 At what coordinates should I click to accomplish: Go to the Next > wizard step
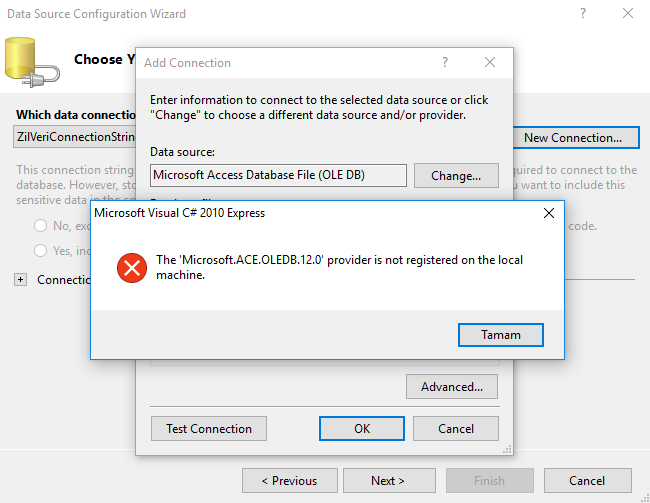click(x=389, y=481)
